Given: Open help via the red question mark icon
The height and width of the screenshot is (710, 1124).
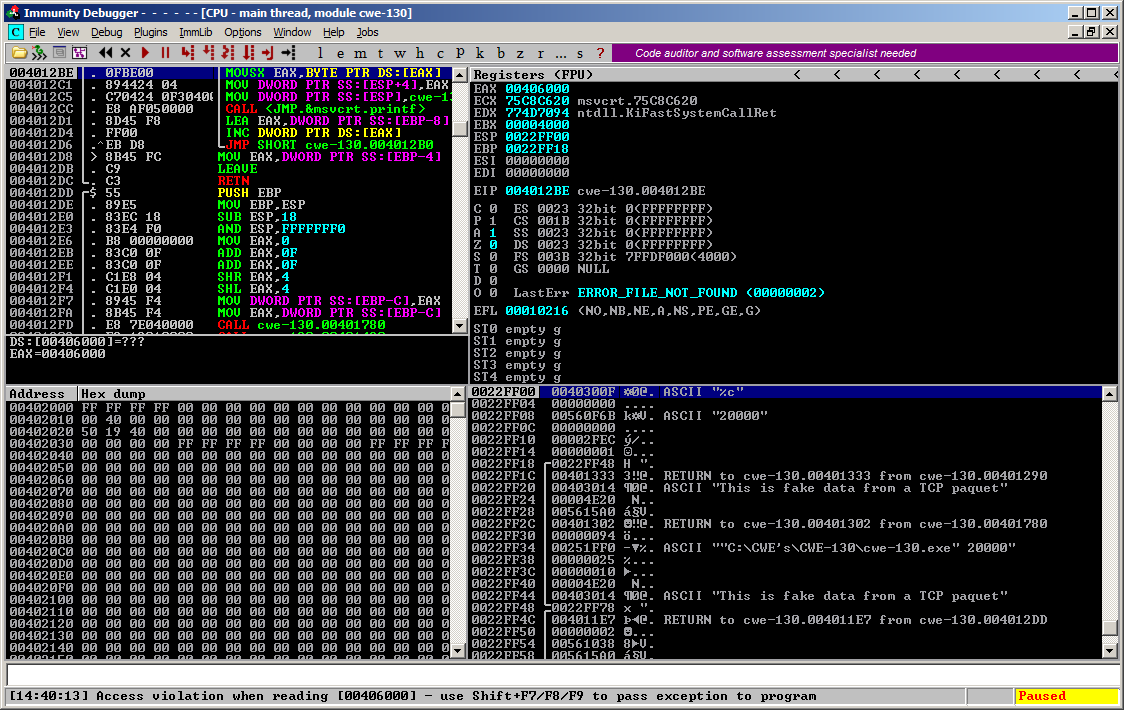Looking at the screenshot, I should (x=600, y=53).
